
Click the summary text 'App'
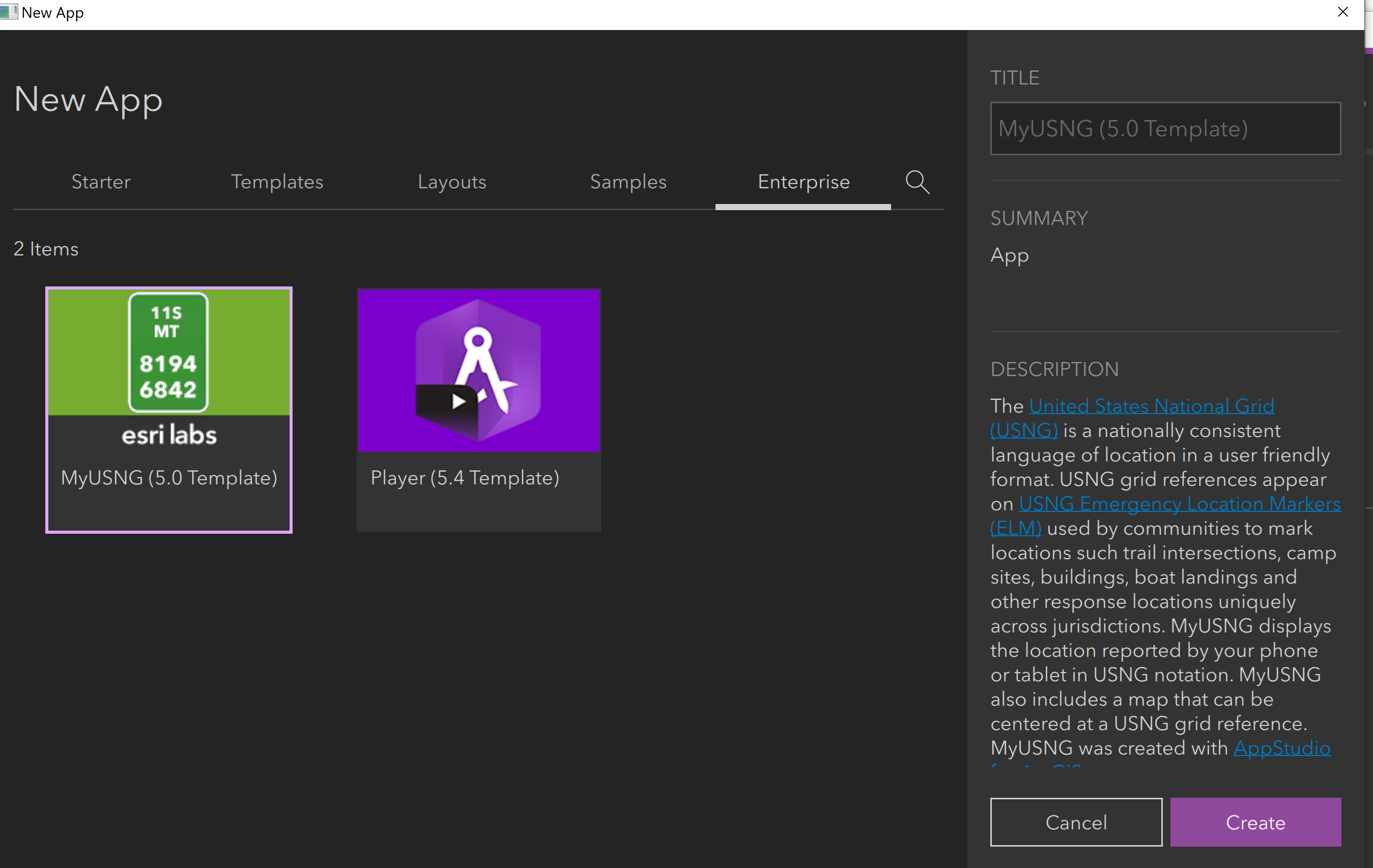click(1009, 256)
